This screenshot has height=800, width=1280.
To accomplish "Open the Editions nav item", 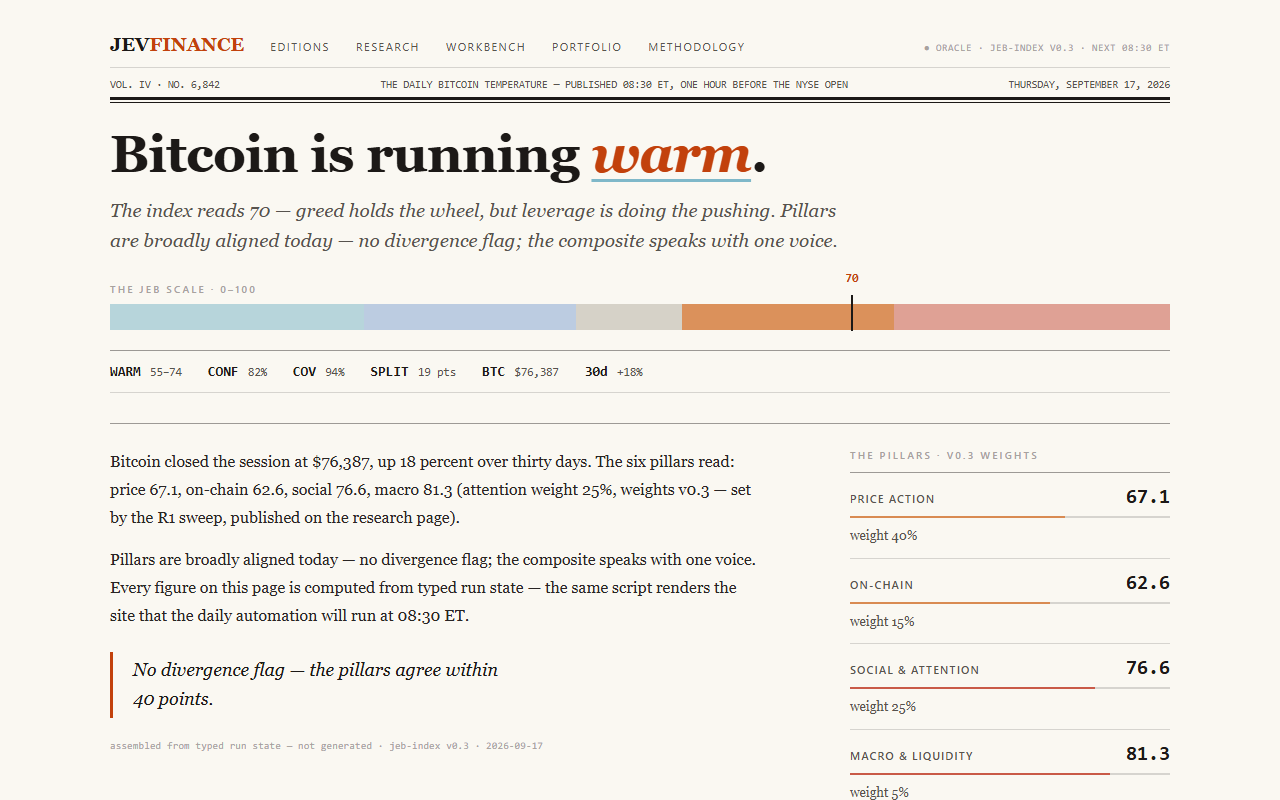I will point(300,47).
